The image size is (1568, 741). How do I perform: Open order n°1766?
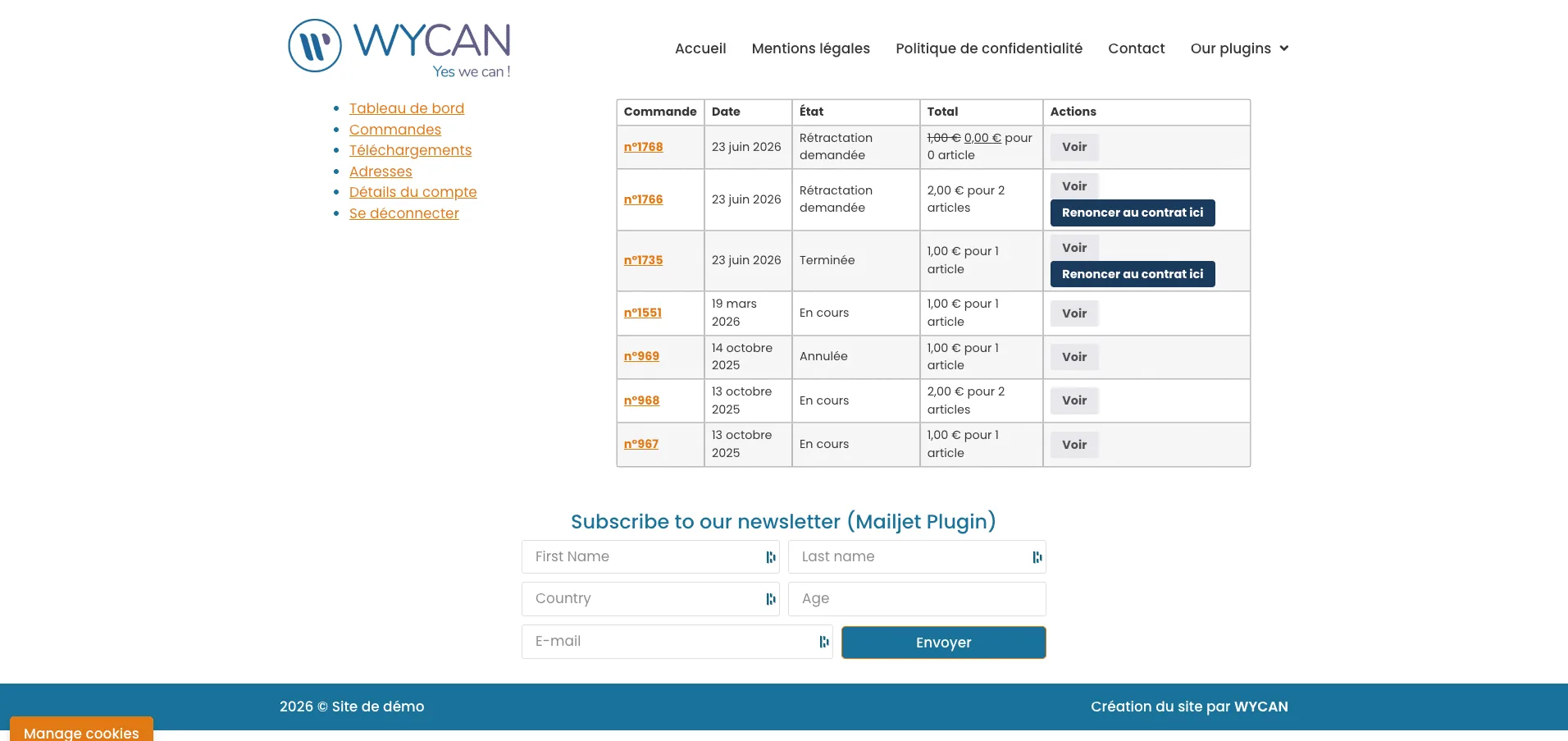(x=643, y=199)
